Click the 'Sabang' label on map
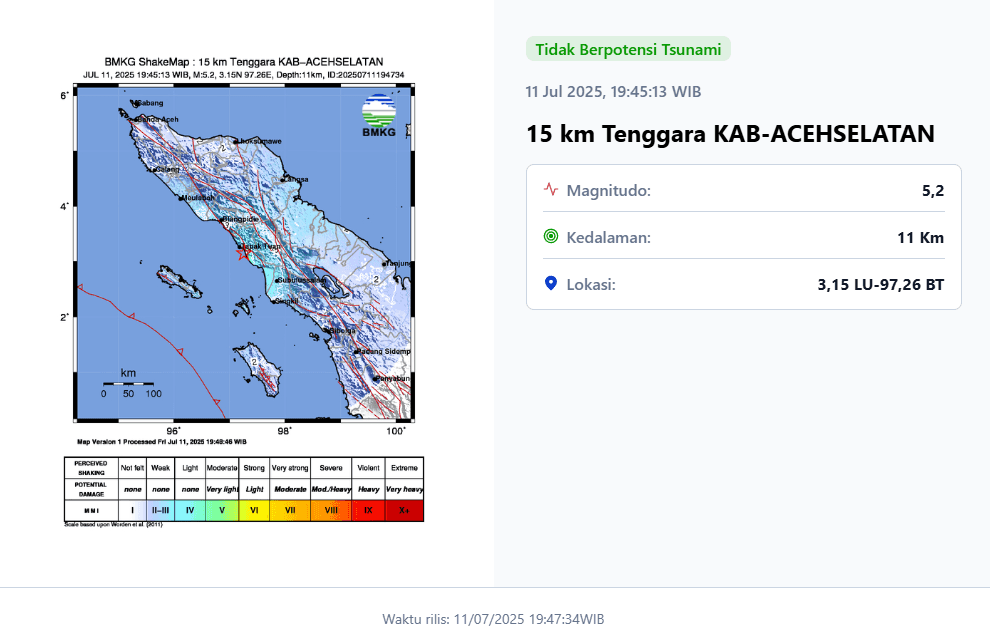Viewport: 990px width, 643px height. tap(150, 103)
